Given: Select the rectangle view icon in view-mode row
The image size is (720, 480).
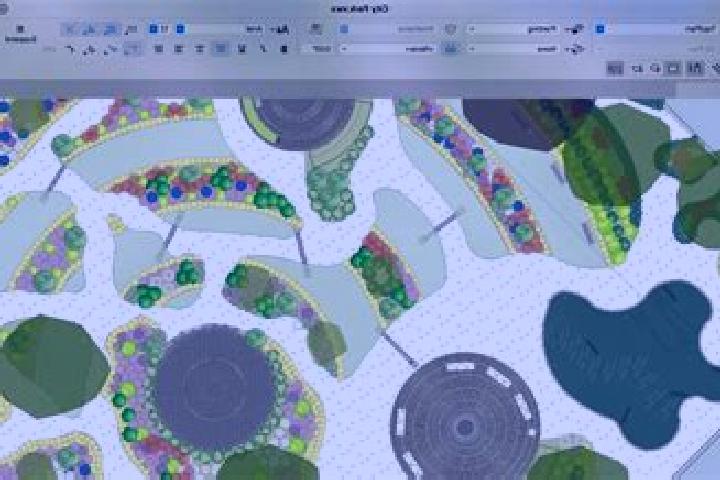Looking at the screenshot, I should tap(673, 68).
